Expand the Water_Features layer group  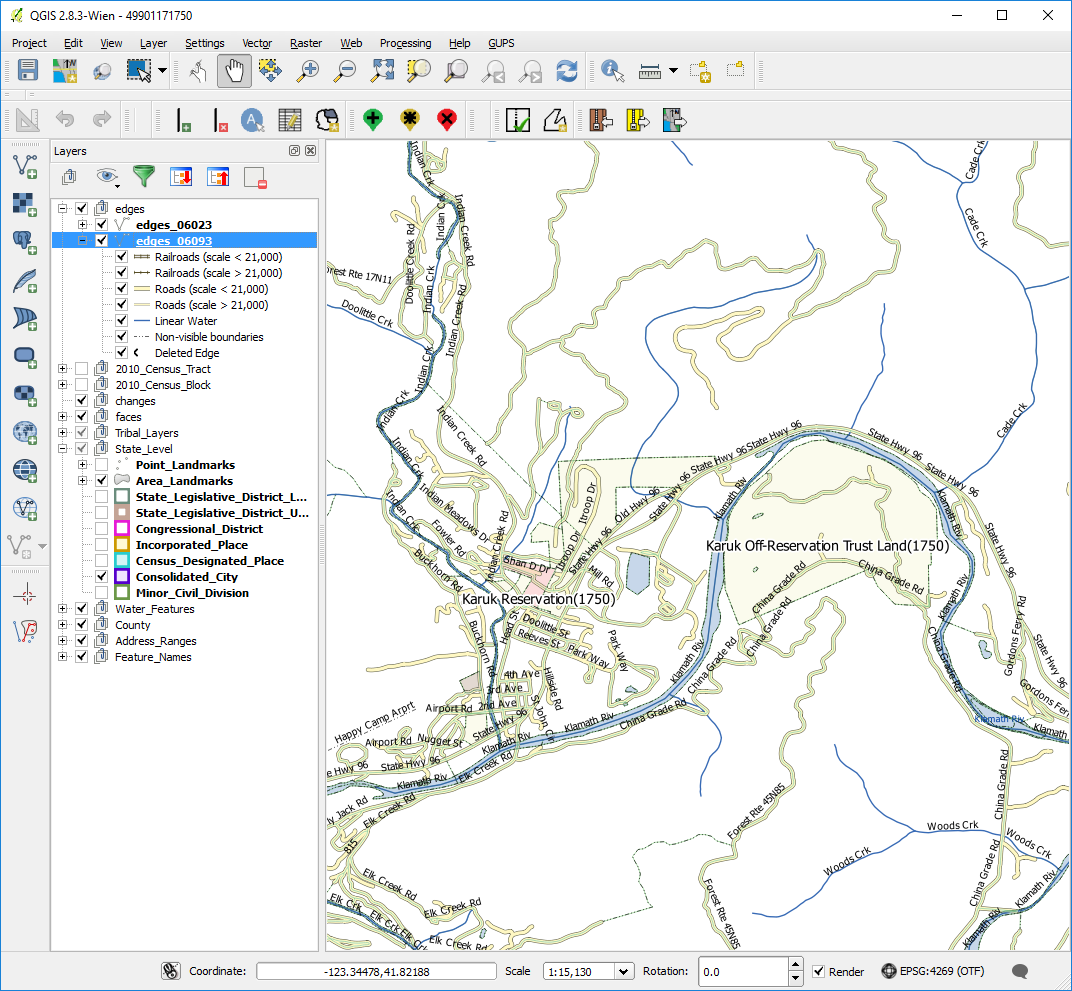[63, 609]
